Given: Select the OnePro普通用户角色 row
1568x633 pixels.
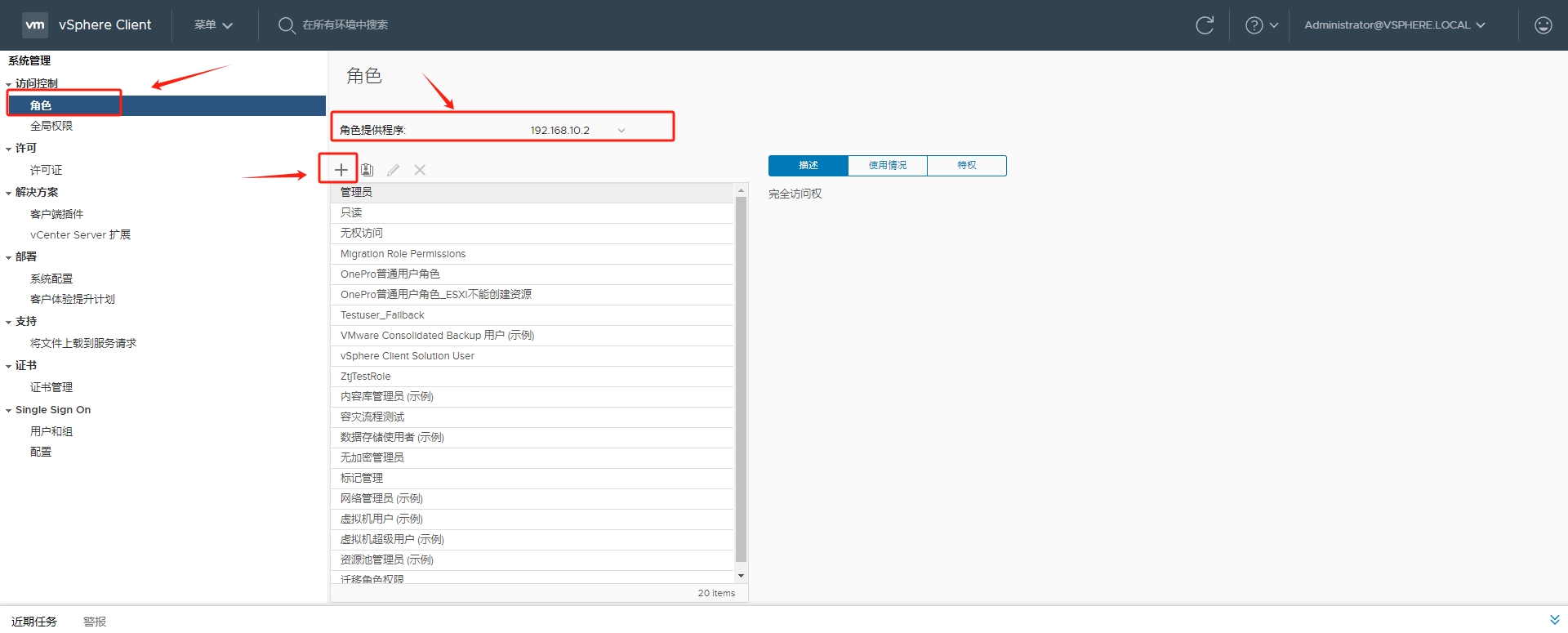Looking at the screenshot, I should pos(532,274).
